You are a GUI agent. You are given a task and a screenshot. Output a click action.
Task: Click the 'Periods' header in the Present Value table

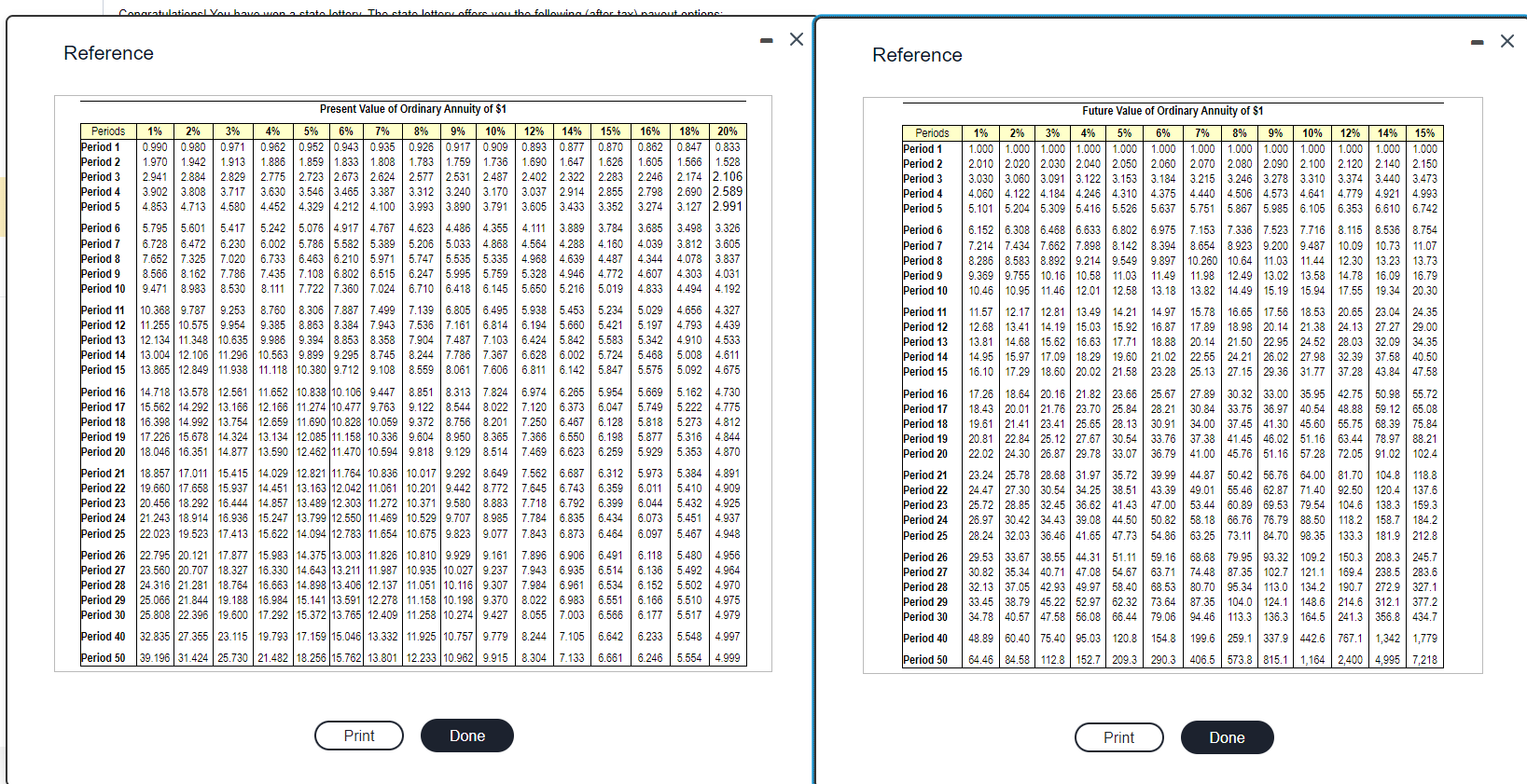coord(108,131)
